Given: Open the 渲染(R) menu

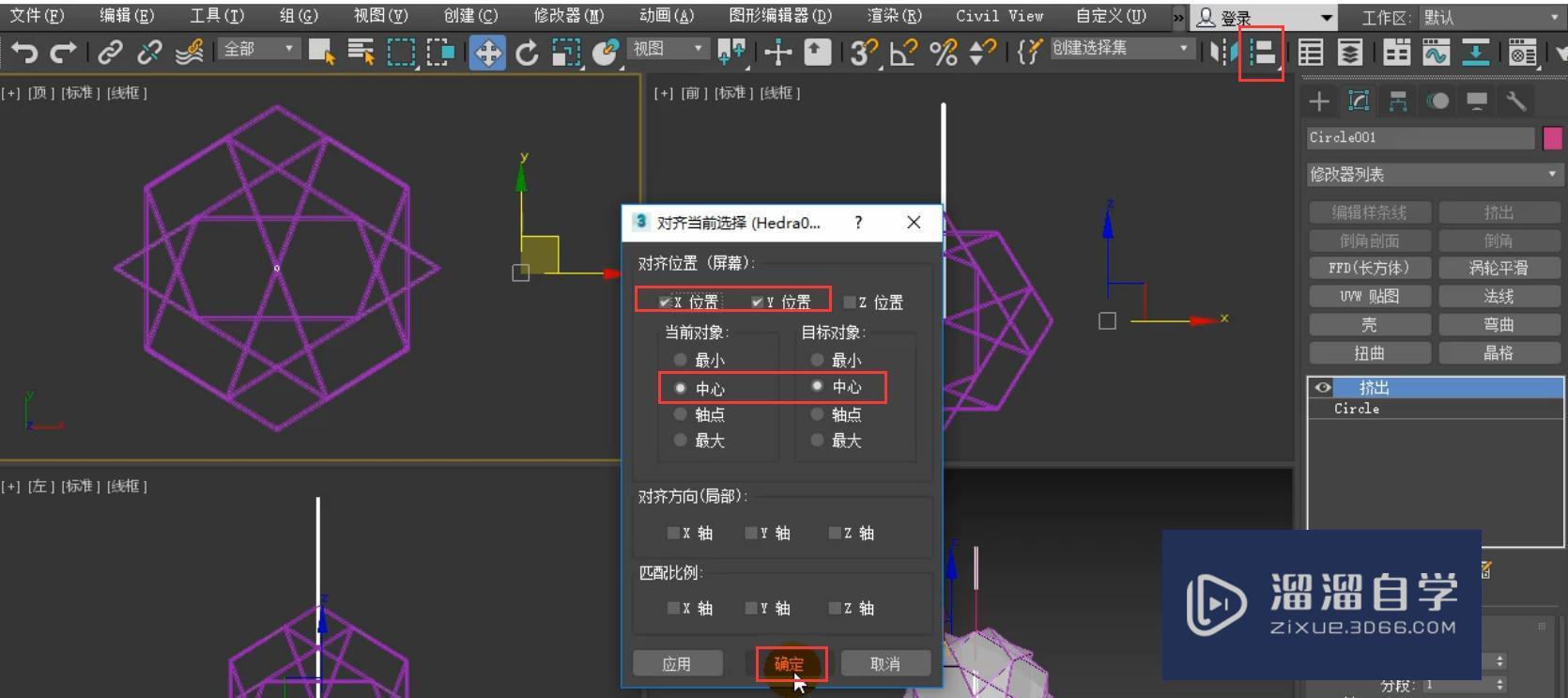Looking at the screenshot, I should [x=894, y=16].
